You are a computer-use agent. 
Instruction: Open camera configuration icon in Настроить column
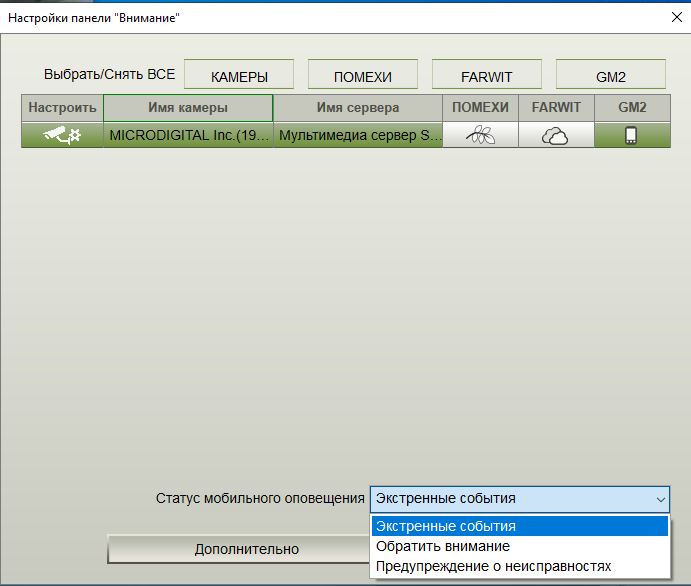62,135
